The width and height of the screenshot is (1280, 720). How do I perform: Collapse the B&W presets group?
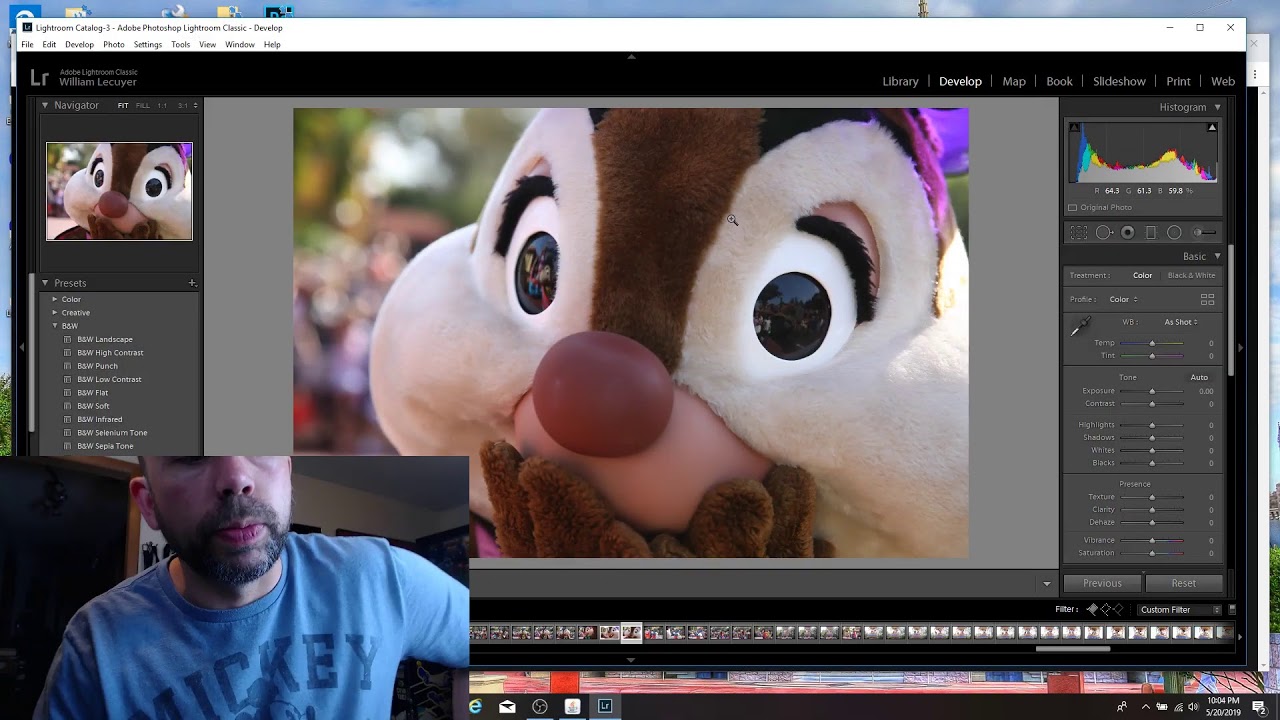[55, 326]
